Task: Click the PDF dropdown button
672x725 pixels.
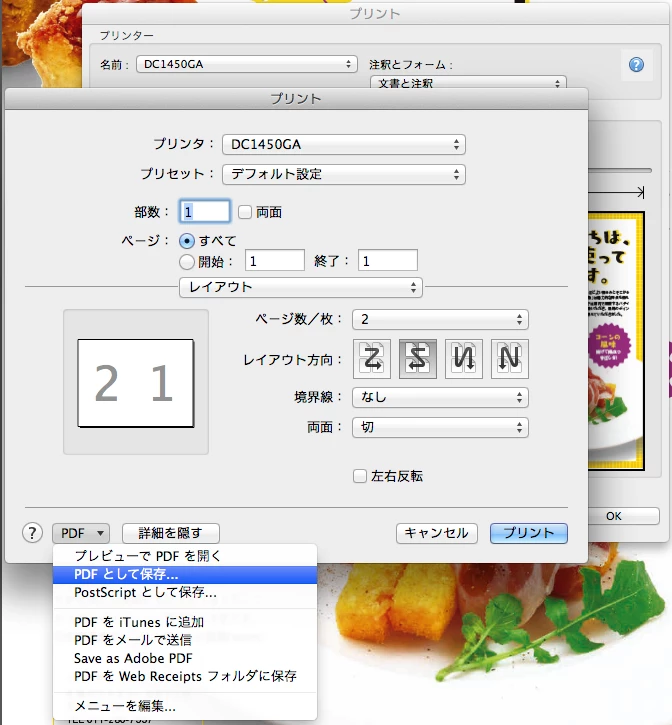Action: [81, 533]
